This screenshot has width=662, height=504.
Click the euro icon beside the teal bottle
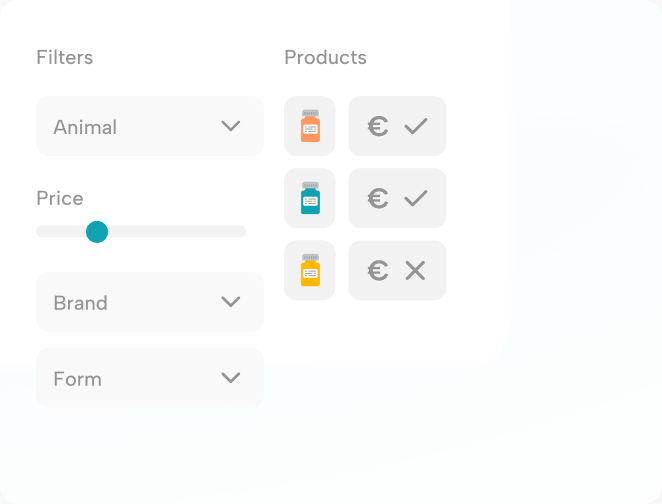pos(378,198)
